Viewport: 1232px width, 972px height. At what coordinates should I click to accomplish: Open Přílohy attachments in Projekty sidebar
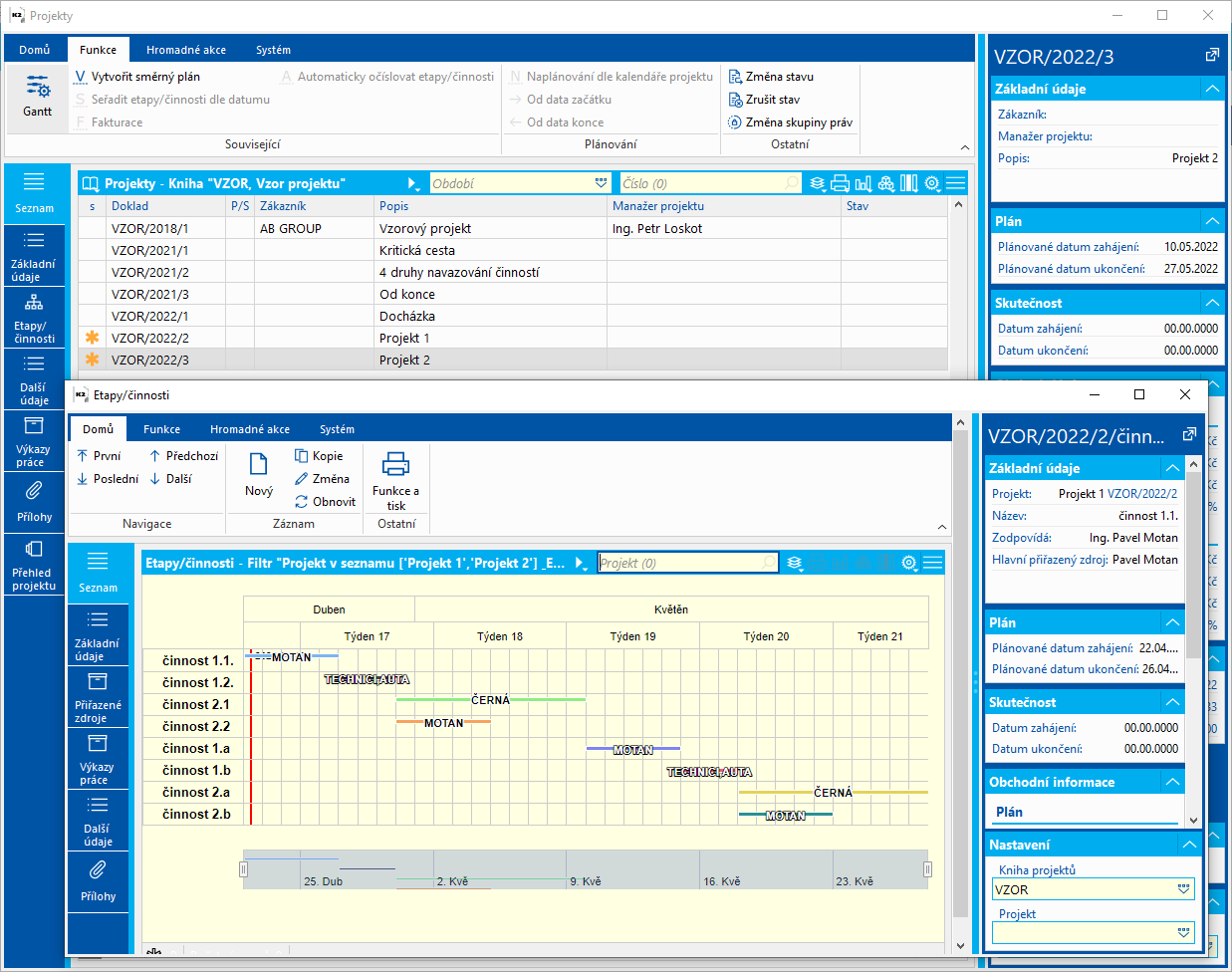(x=34, y=501)
